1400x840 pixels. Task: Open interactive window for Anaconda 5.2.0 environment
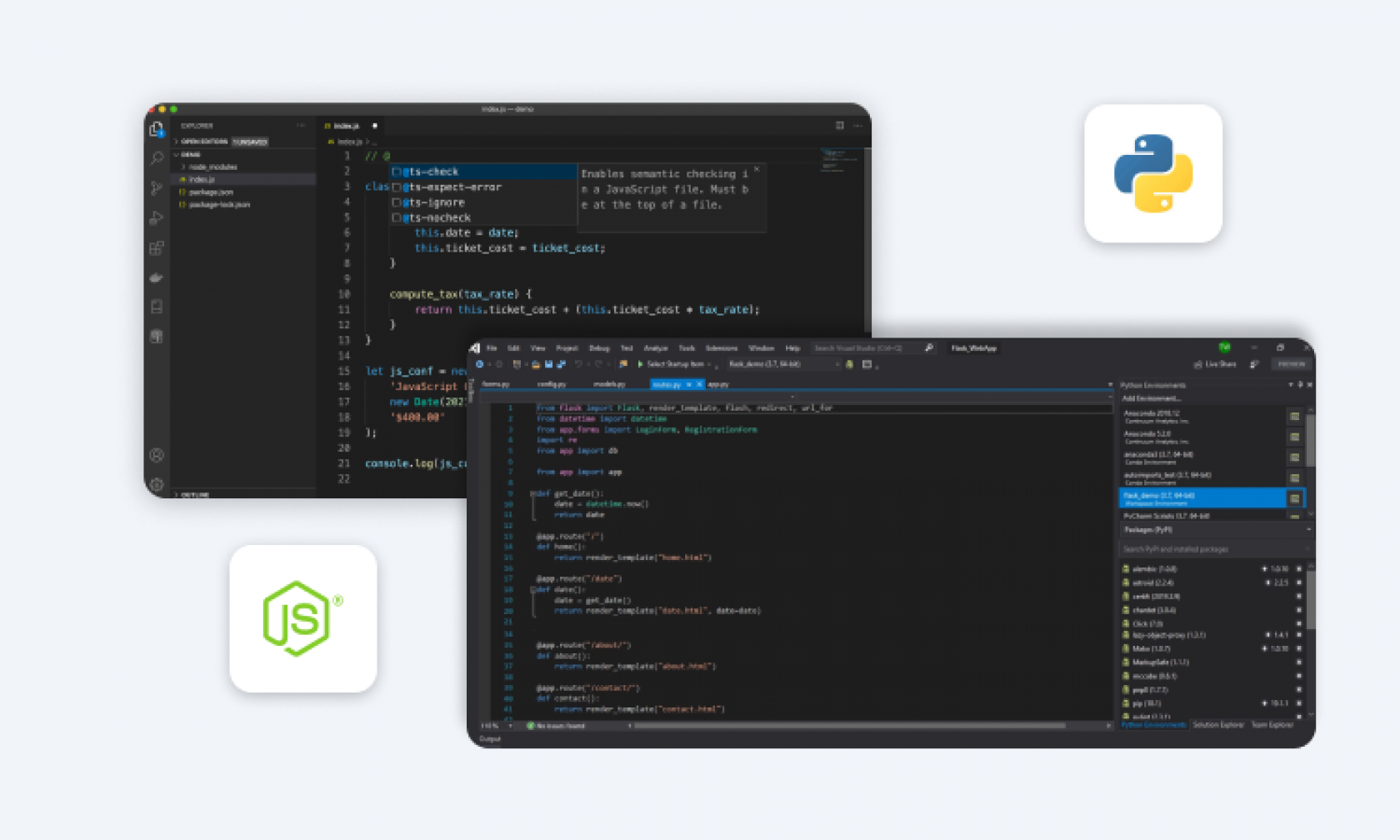coord(1294,437)
